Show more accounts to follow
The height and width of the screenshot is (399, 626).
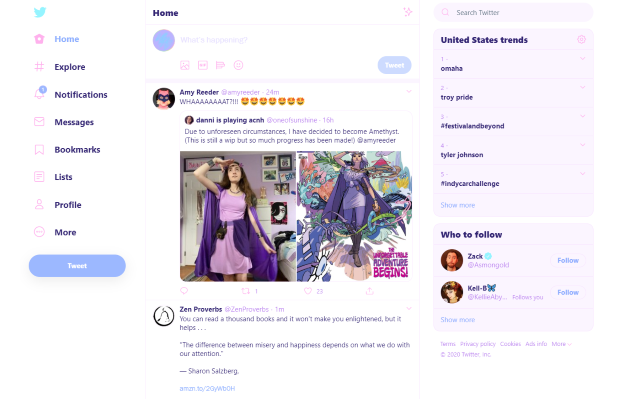point(458,320)
